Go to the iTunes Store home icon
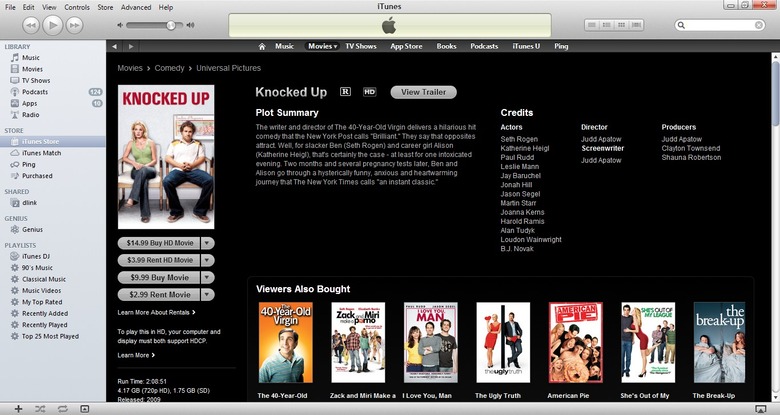 click(x=262, y=46)
